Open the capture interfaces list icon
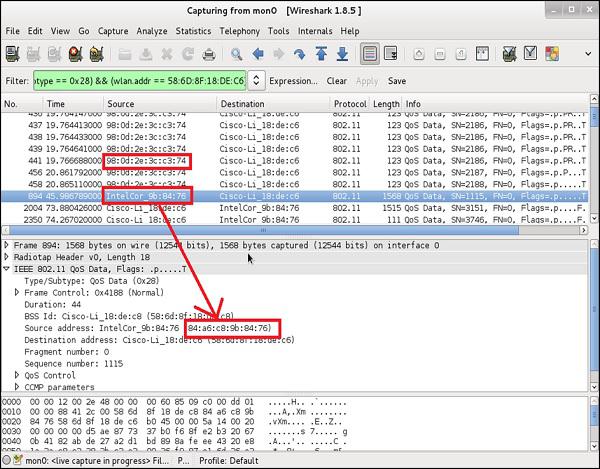Image resolution: width=600 pixels, height=469 pixels. pyautogui.click(x=13, y=54)
